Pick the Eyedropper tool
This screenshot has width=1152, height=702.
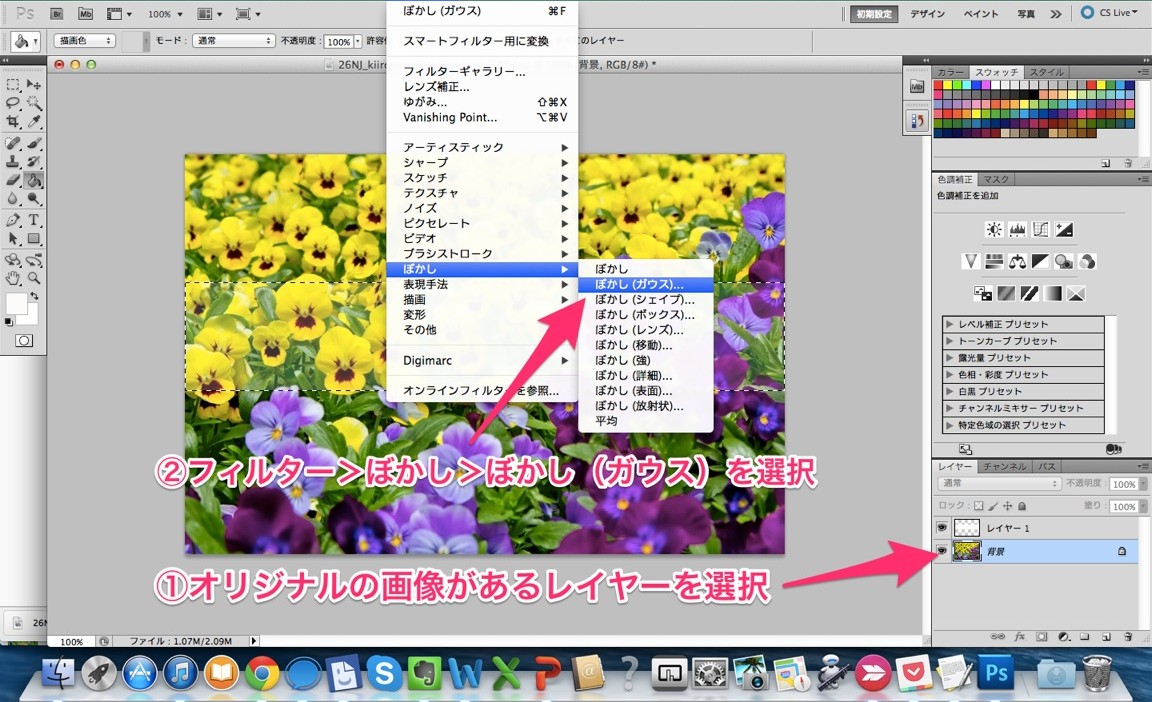[x=34, y=122]
